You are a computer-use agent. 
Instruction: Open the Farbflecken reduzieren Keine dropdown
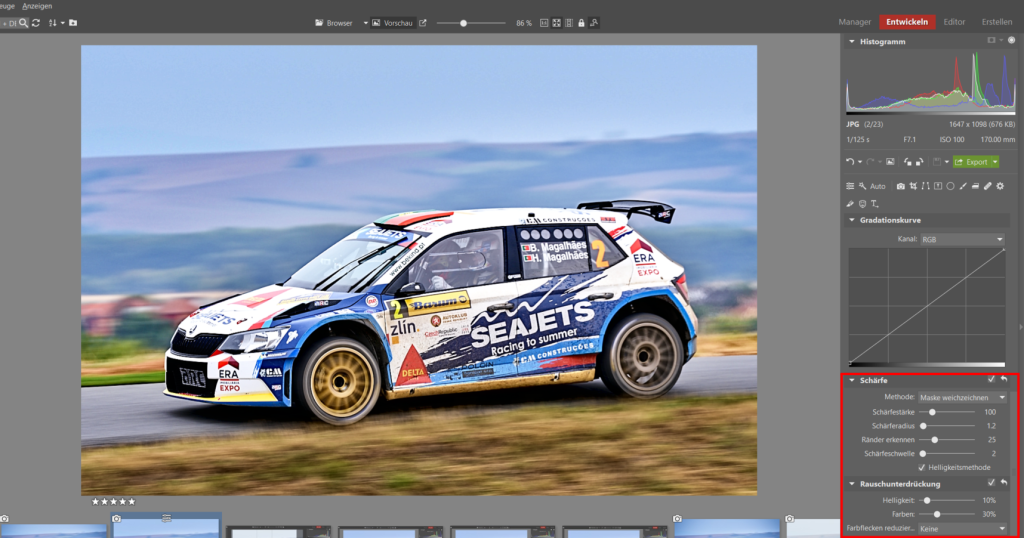963,529
